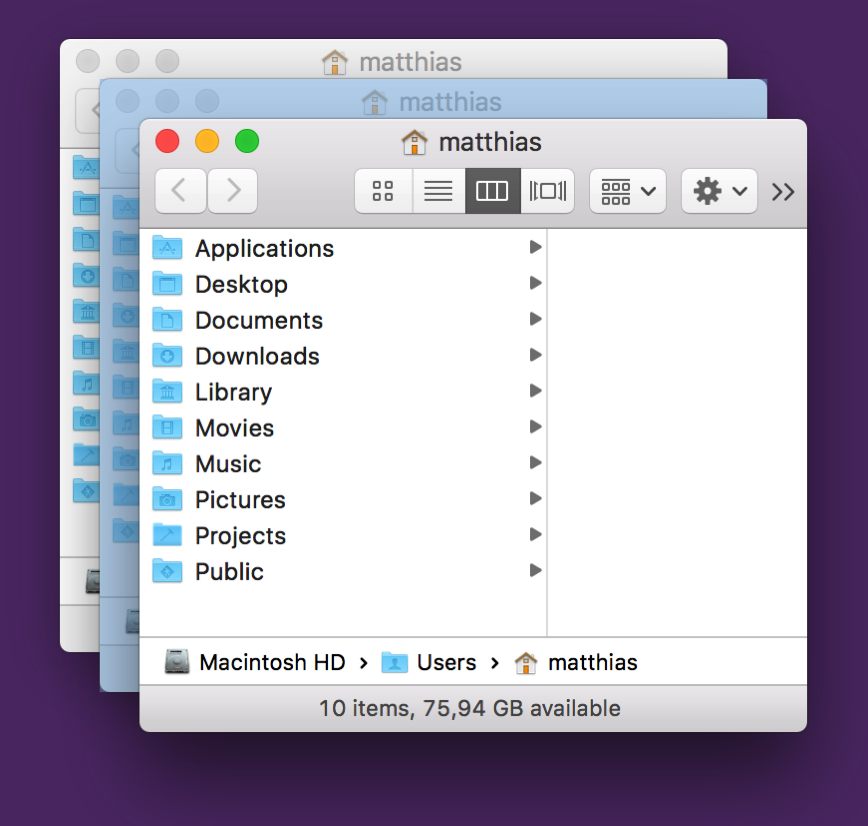Expand Desktop using its disclosure arrow
This screenshot has width=868, height=826.
535,283
